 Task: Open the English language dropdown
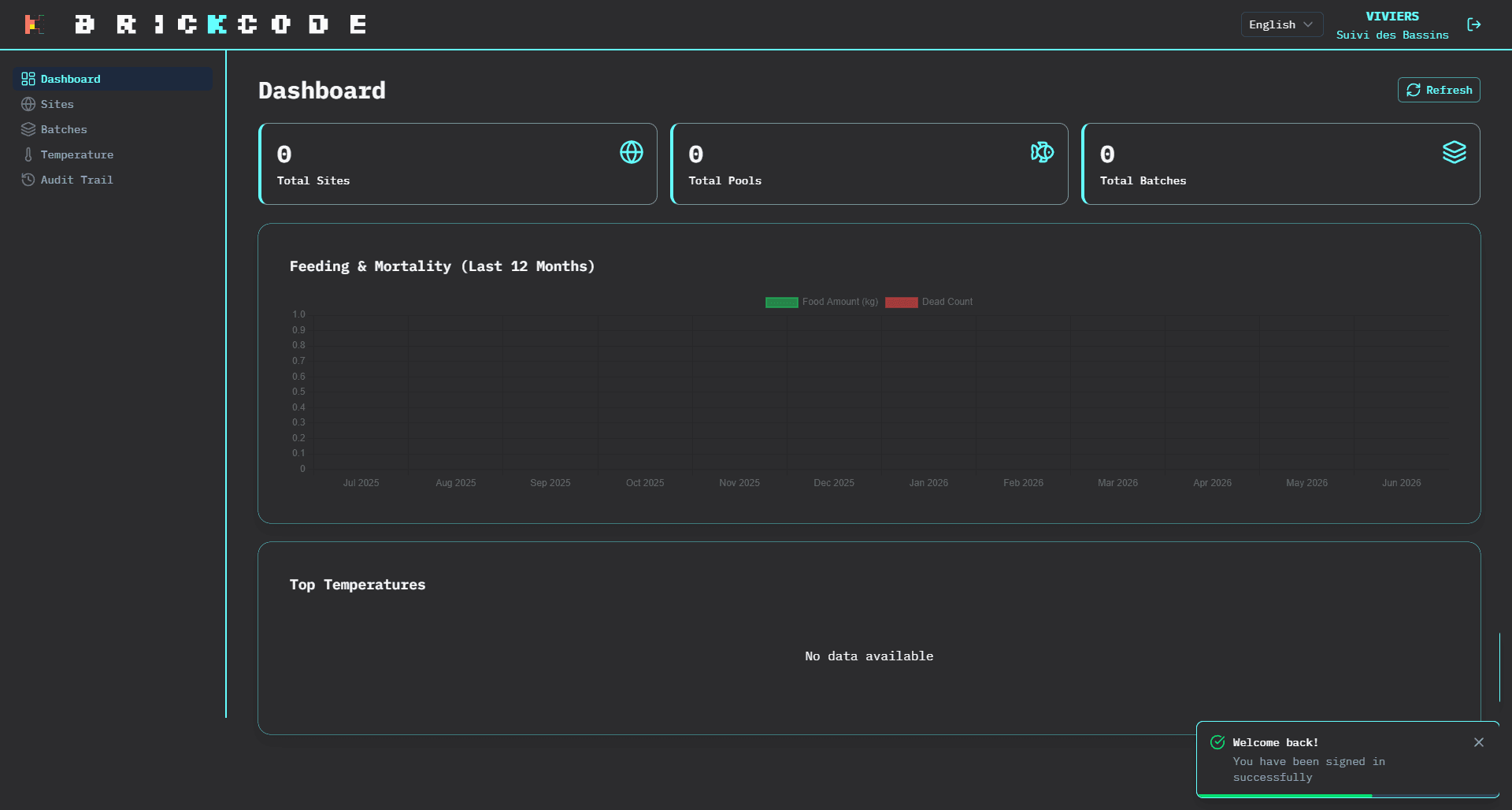click(1281, 24)
